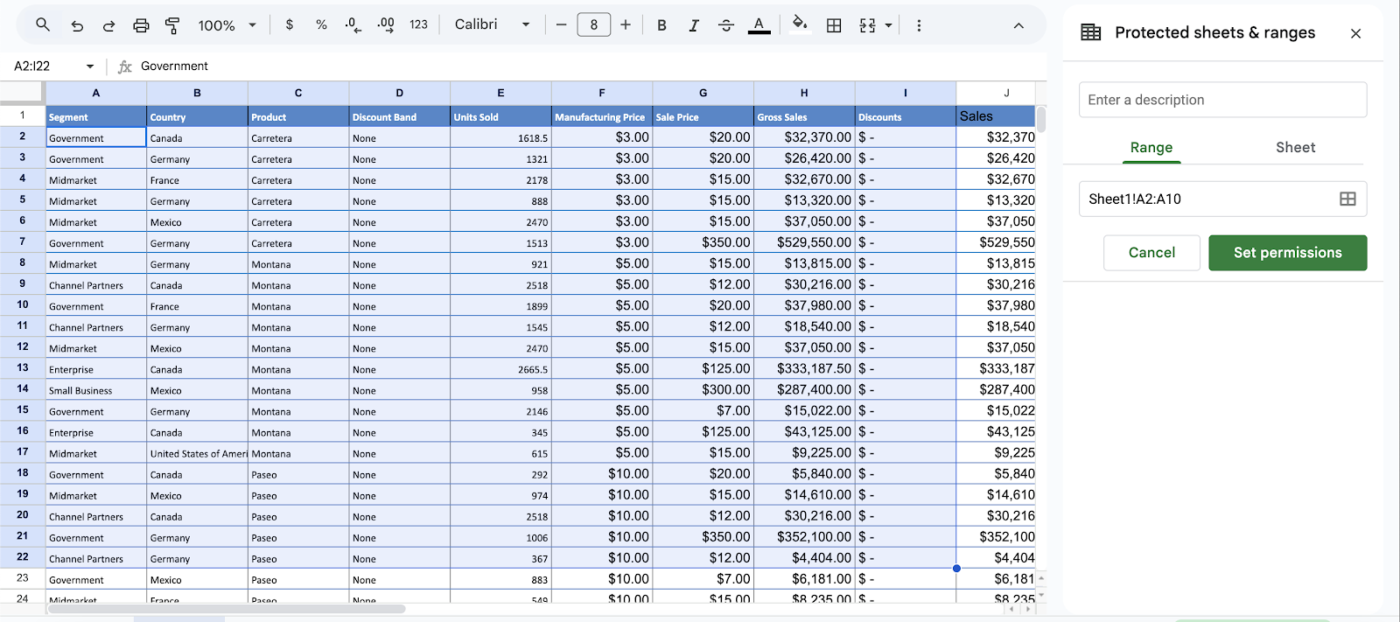Click the Sales header cell in column J

(996, 117)
